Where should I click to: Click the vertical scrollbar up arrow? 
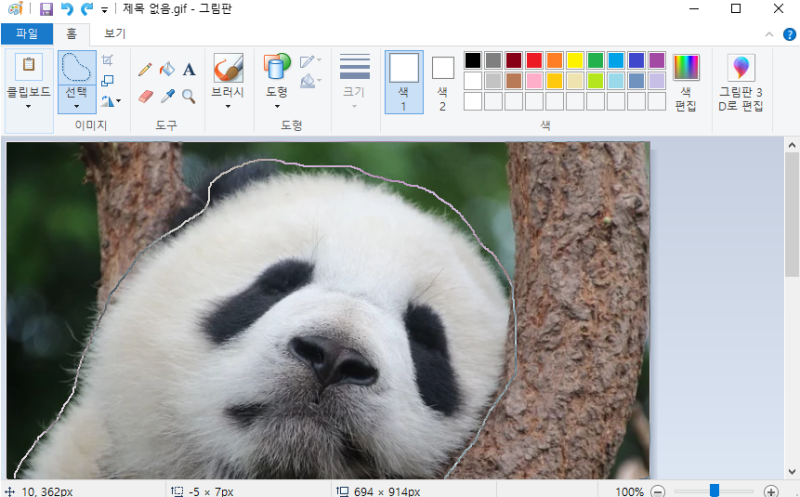[x=792, y=145]
